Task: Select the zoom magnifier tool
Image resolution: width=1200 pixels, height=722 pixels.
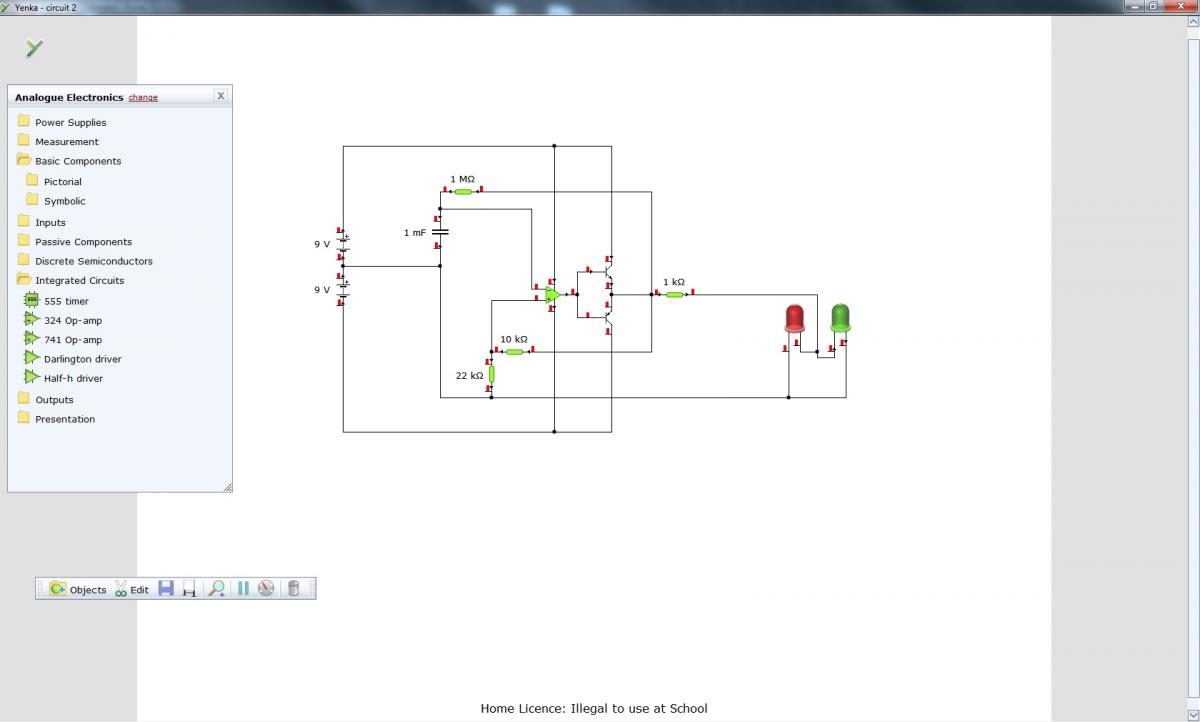Action: point(216,589)
